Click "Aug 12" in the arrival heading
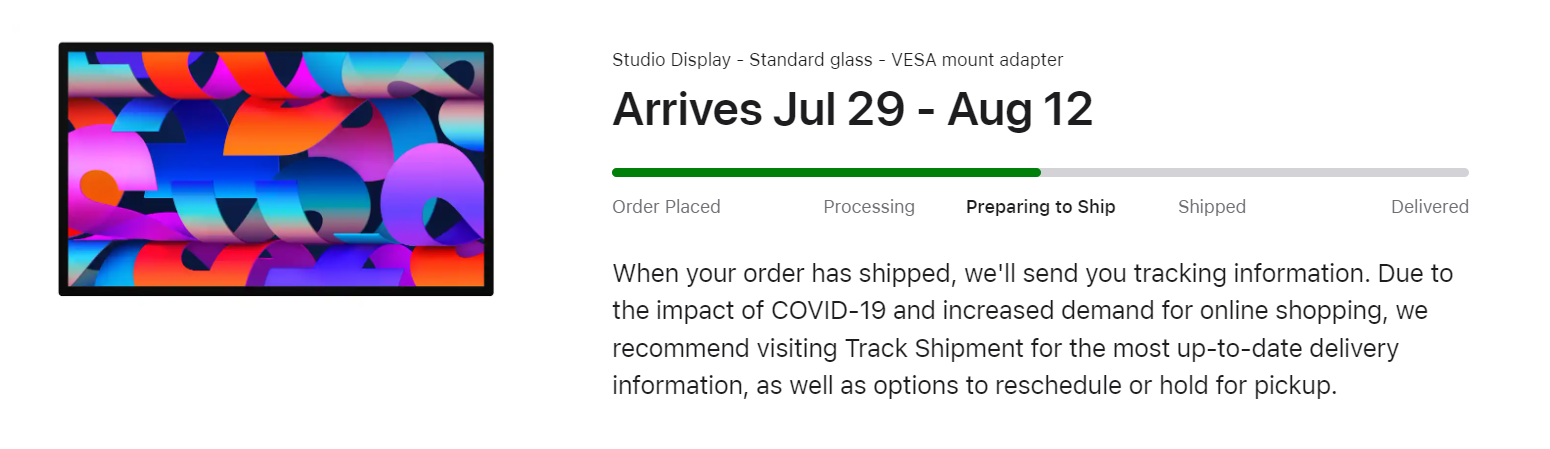The height and width of the screenshot is (449, 1550). pos(1019,110)
